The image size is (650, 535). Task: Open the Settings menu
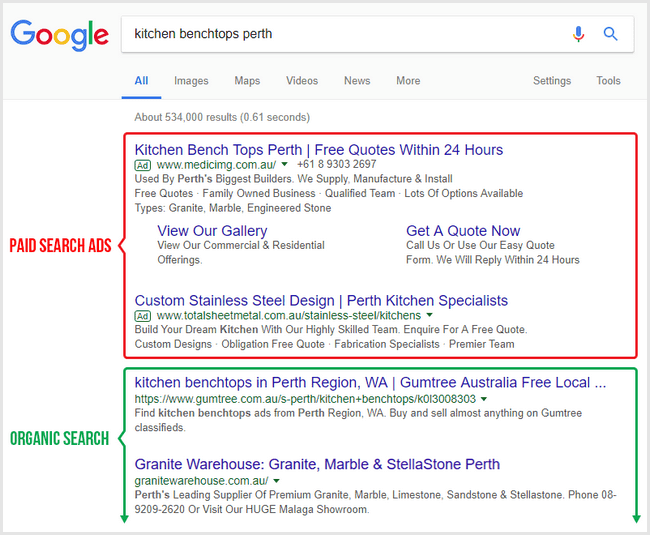552,81
